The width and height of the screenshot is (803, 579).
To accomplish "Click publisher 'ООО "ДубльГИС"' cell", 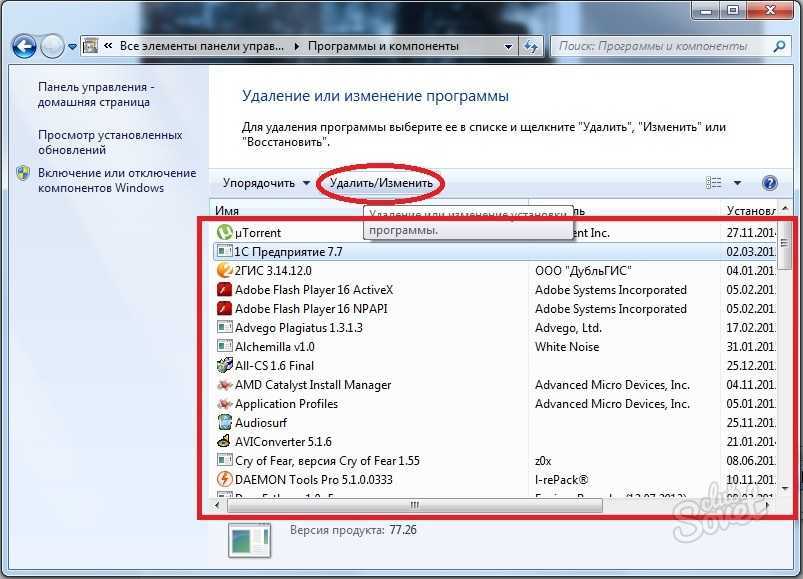I will [583, 271].
